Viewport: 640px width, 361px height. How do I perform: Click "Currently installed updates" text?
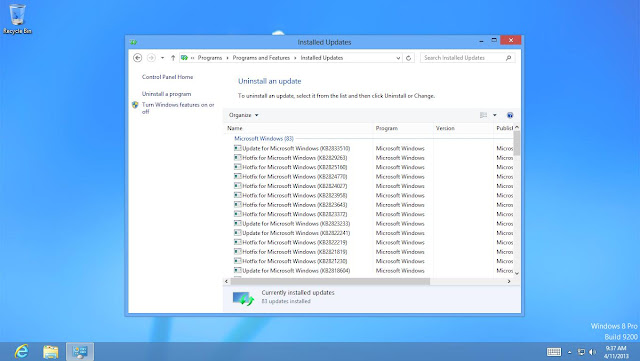coord(298,292)
